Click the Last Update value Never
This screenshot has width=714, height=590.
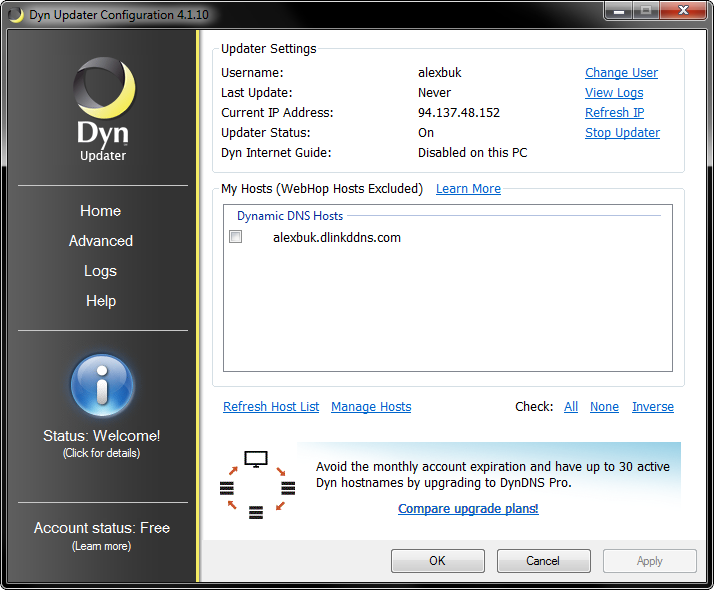(434, 93)
